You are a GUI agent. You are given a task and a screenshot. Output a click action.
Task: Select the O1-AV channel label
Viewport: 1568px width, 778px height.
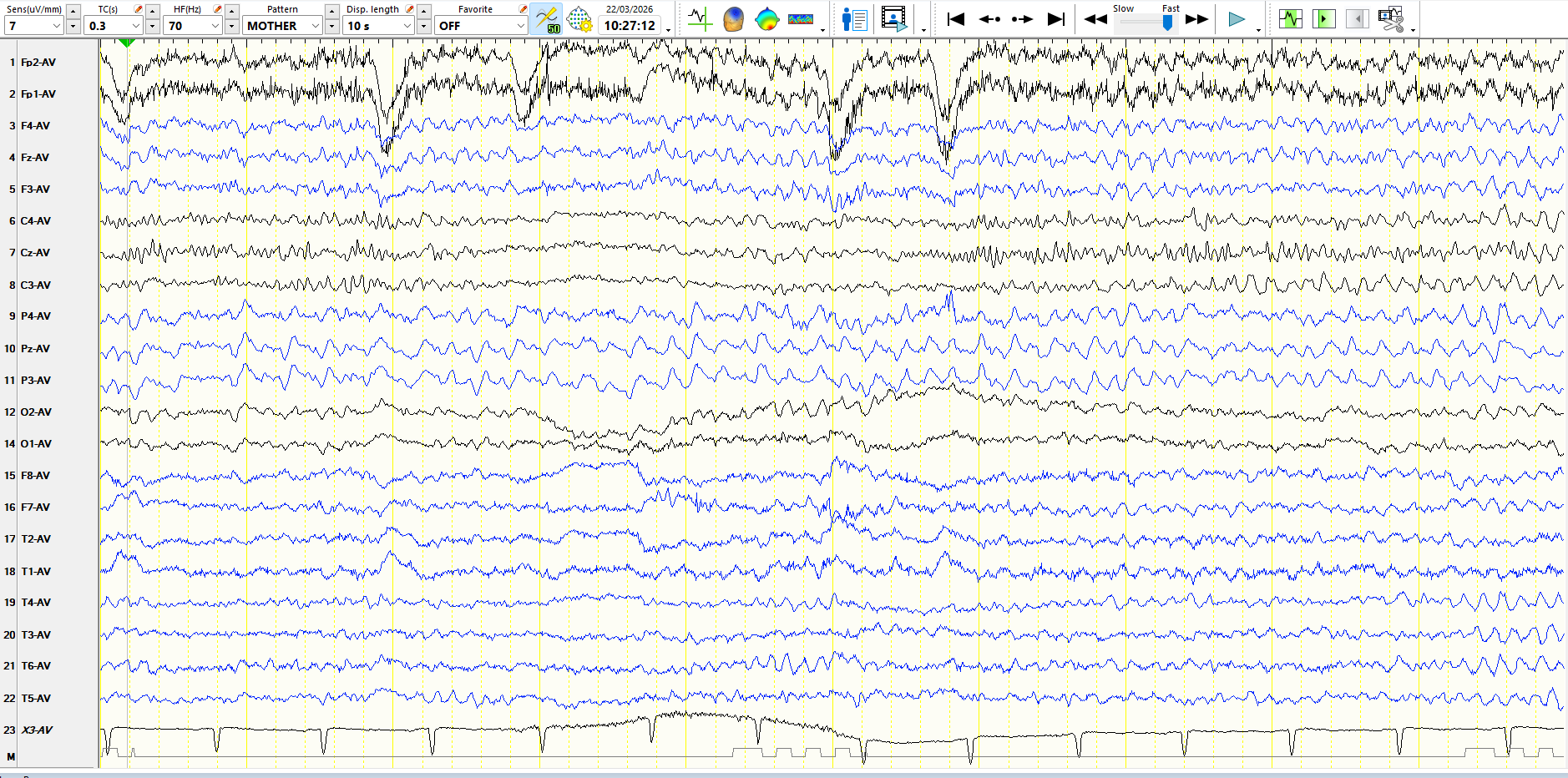click(37, 444)
